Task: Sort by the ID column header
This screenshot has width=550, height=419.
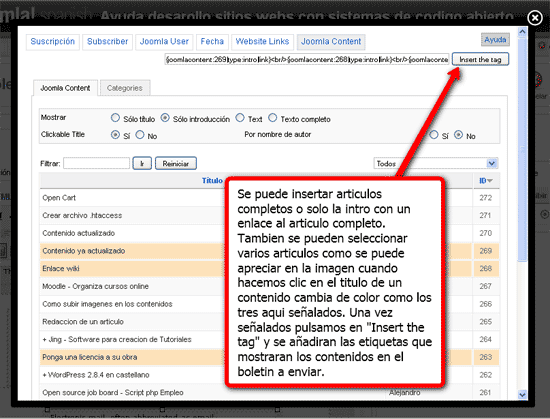Action: click(x=486, y=181)
